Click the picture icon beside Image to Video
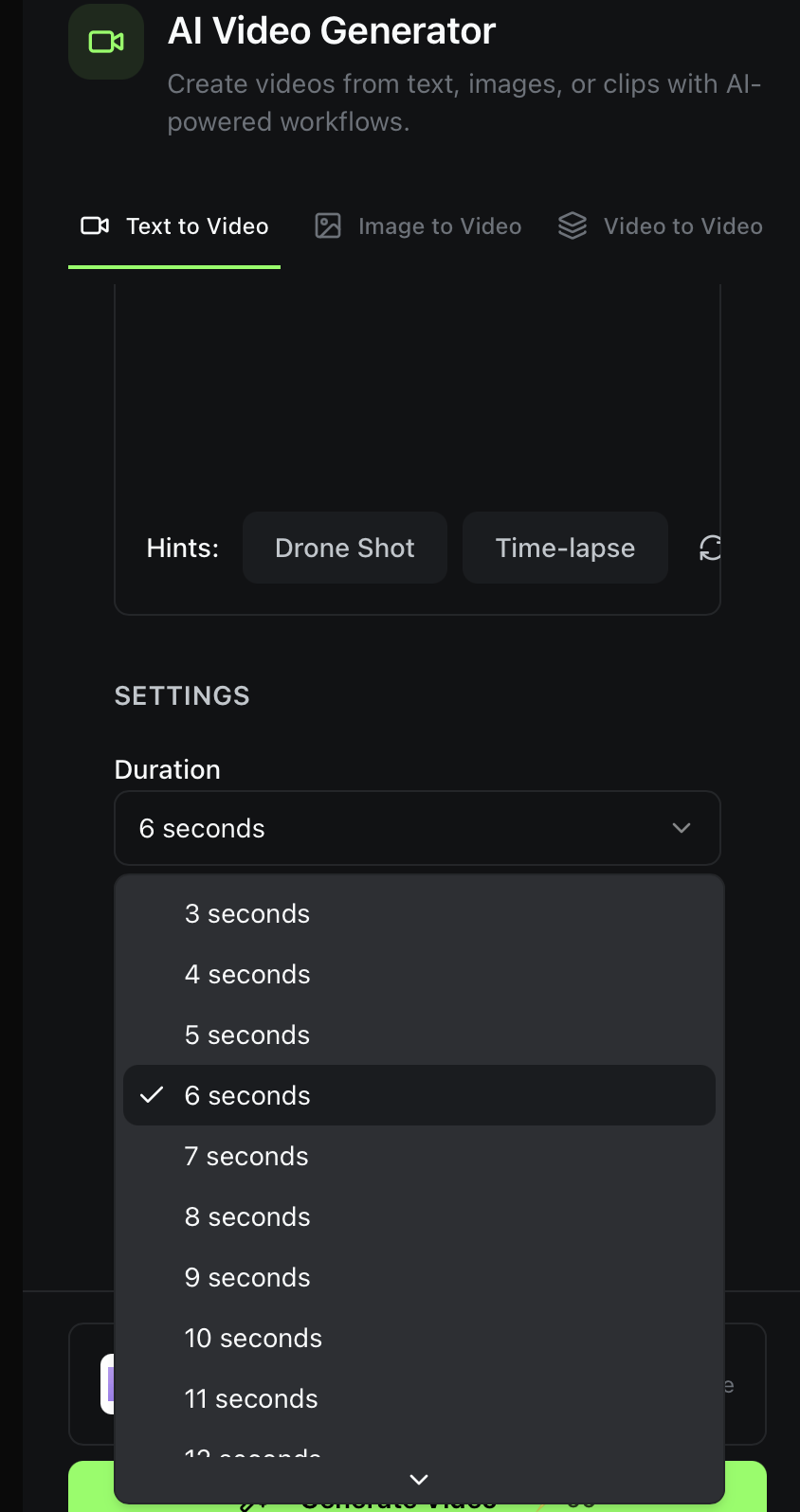Viewport: 800px width, 1512px height. tap(328, 225)
